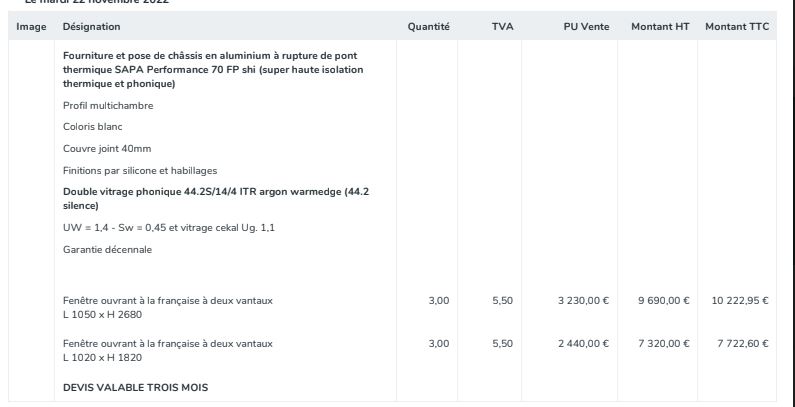Select the PU Vente column header

pos(586,25)
